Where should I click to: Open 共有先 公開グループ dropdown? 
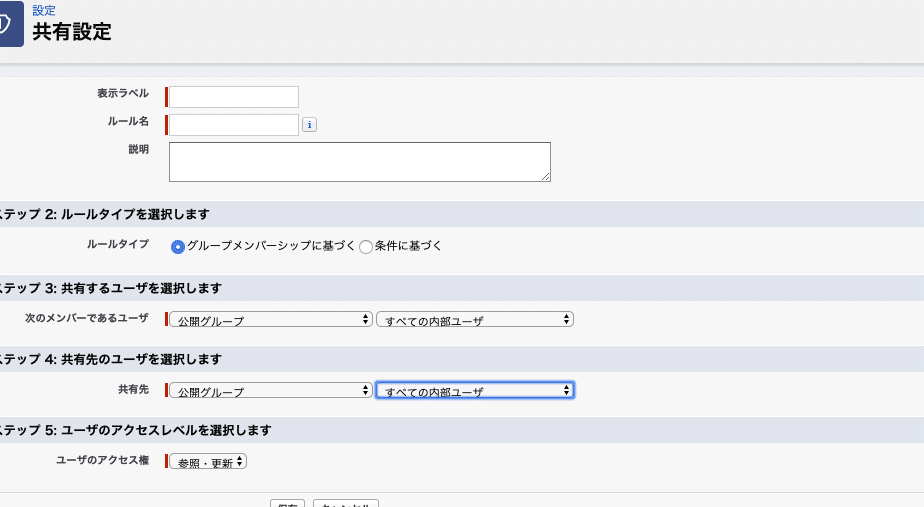coord(270,391)
